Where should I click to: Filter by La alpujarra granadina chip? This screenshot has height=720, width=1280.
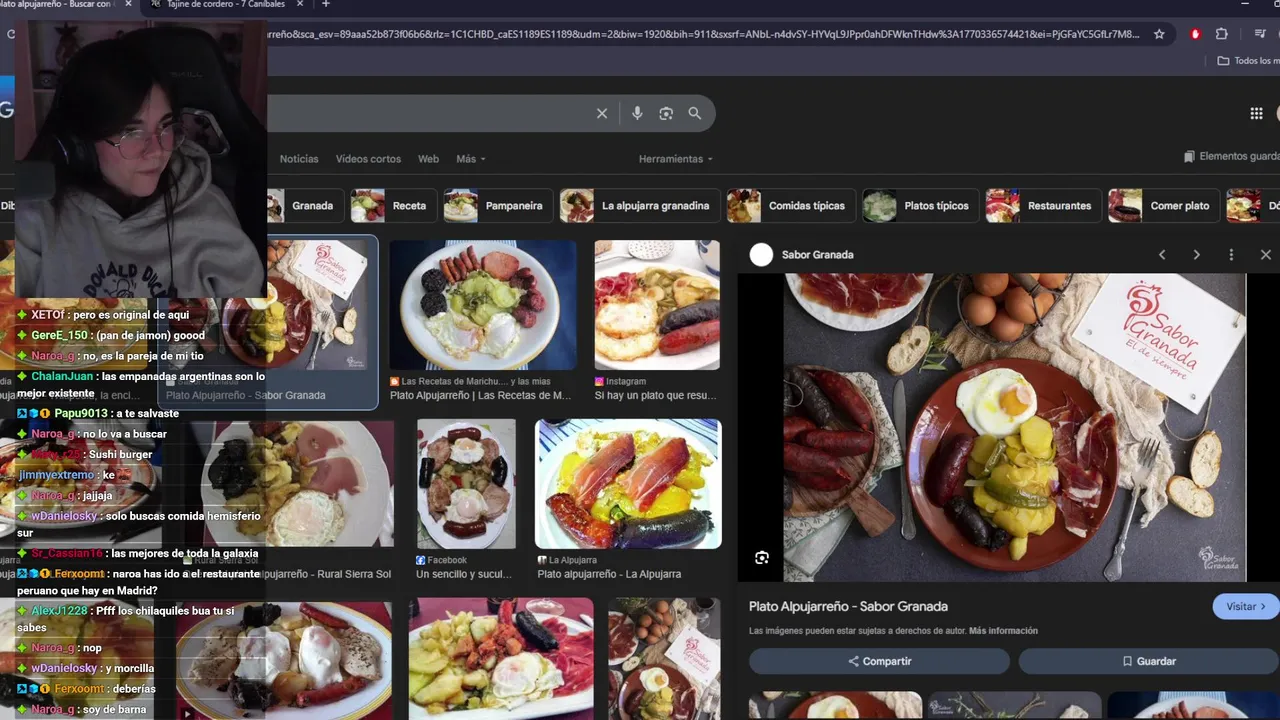pyautogui.click(x=640, y=206)
